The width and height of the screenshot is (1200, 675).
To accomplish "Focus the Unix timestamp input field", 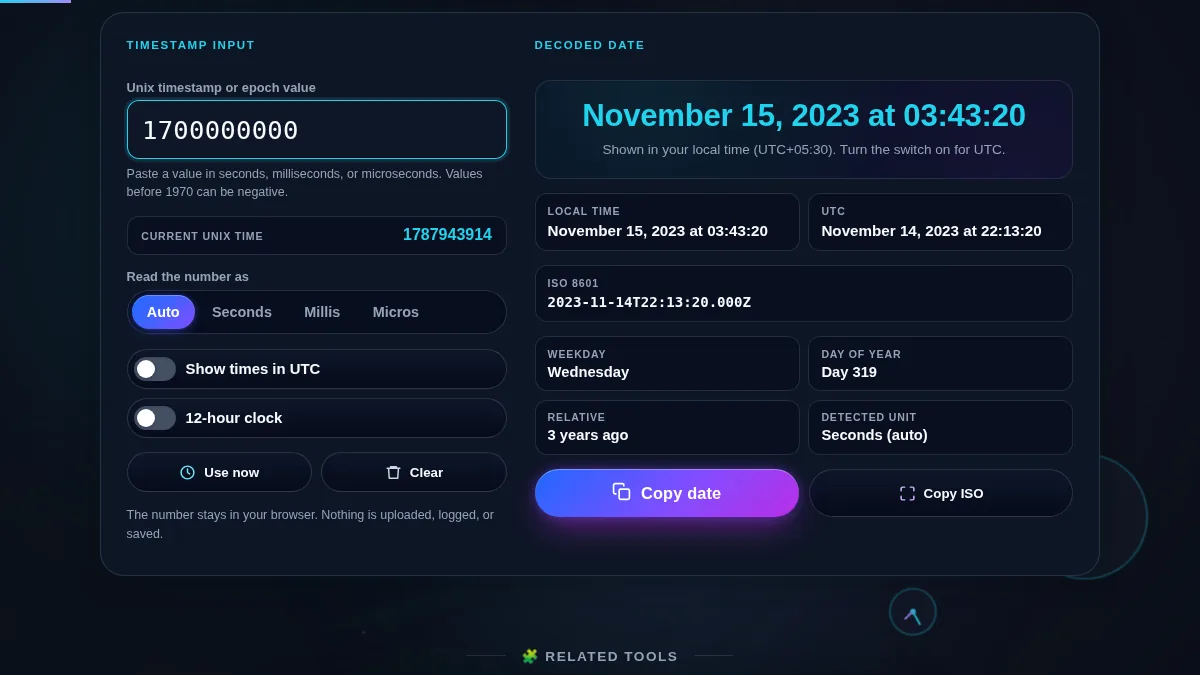I will pos(317,130).
